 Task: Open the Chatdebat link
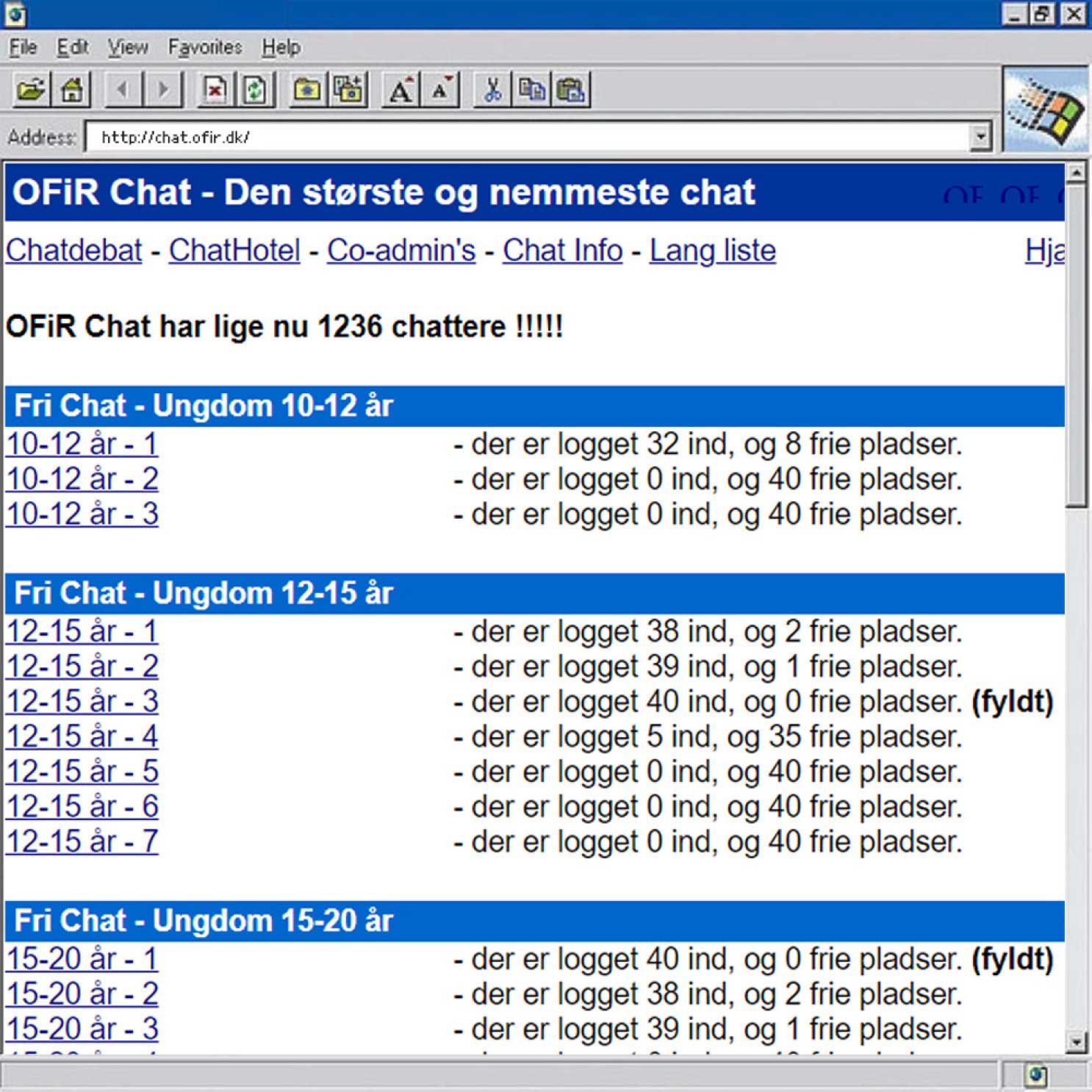pos(74,251)
